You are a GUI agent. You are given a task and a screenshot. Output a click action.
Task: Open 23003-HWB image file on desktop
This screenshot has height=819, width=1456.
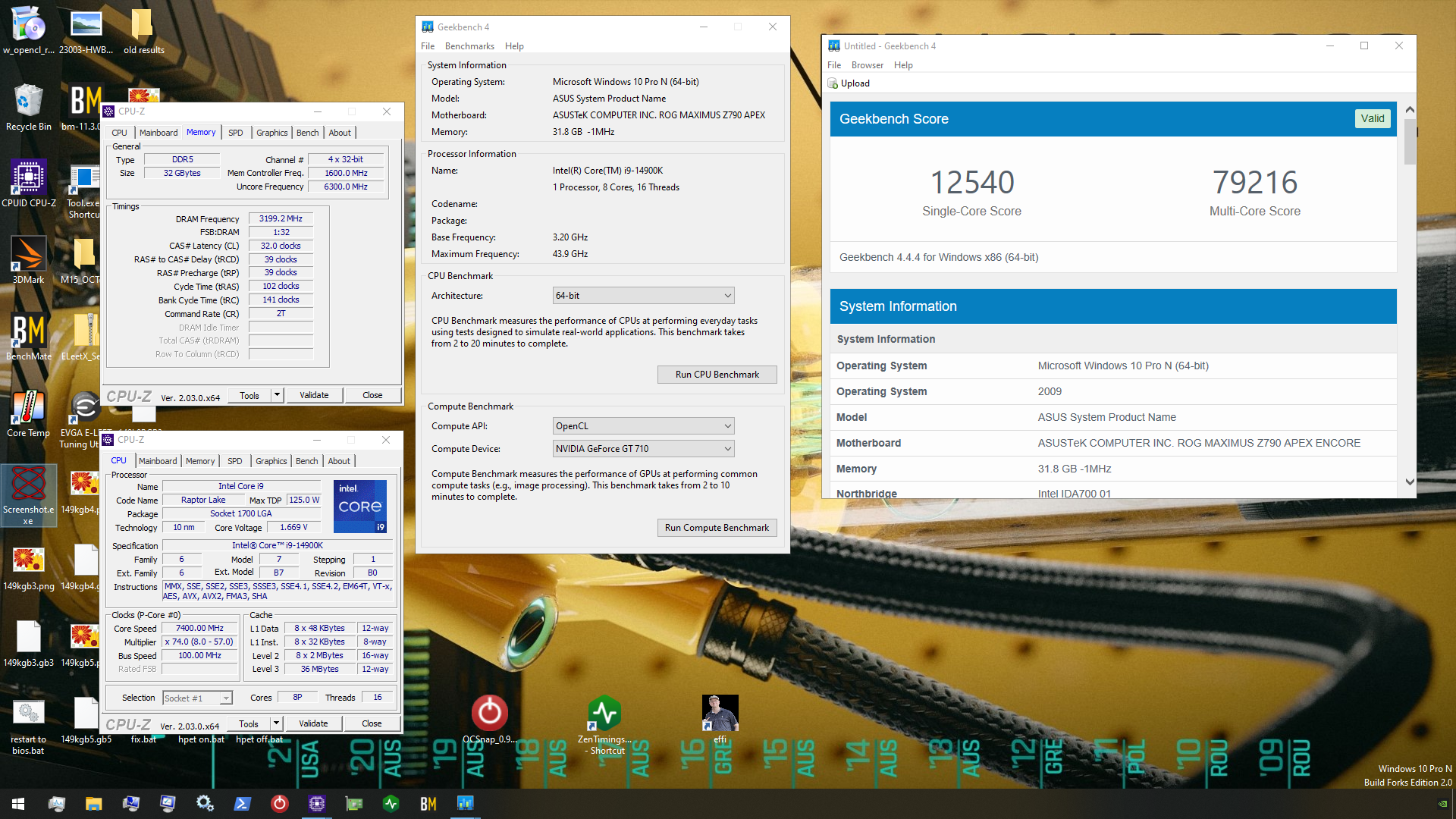click(x=86, y=32)
